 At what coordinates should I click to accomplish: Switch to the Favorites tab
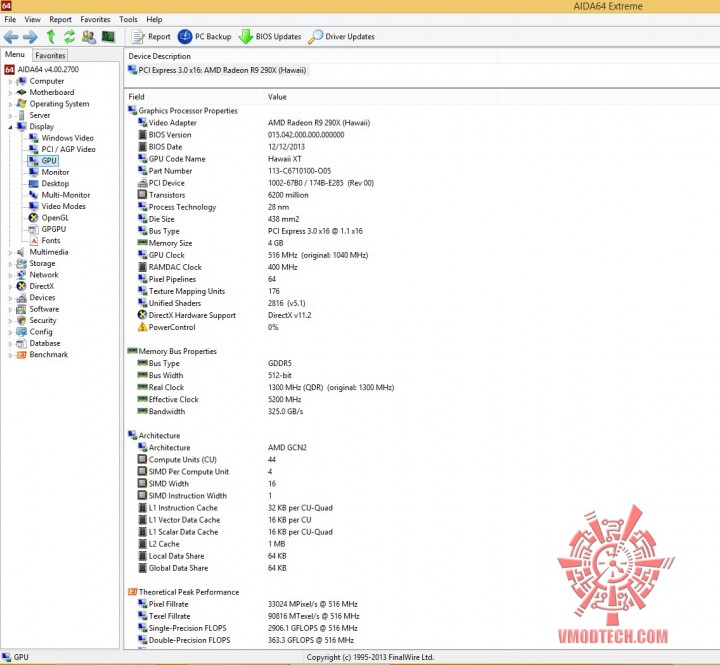click(50, 55)
